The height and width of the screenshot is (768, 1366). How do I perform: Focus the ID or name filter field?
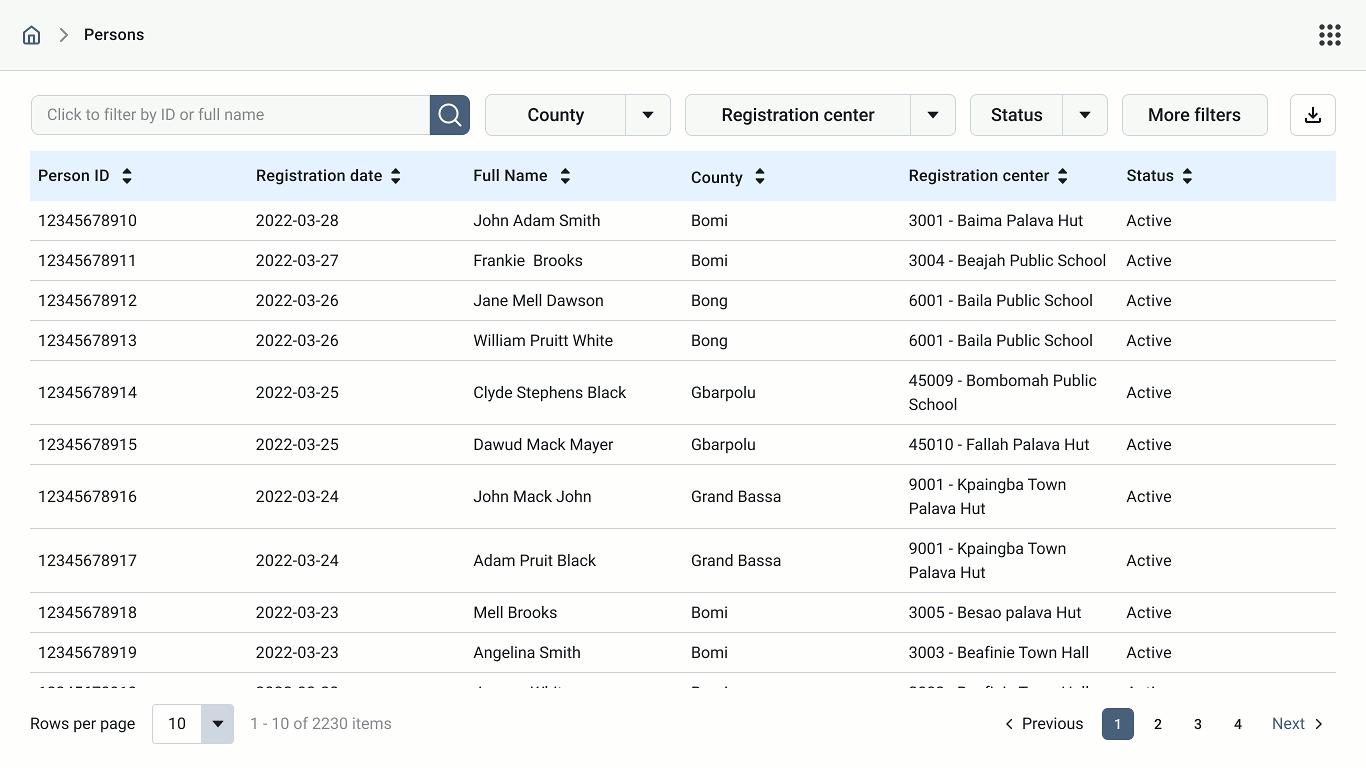tap(230, 115)
